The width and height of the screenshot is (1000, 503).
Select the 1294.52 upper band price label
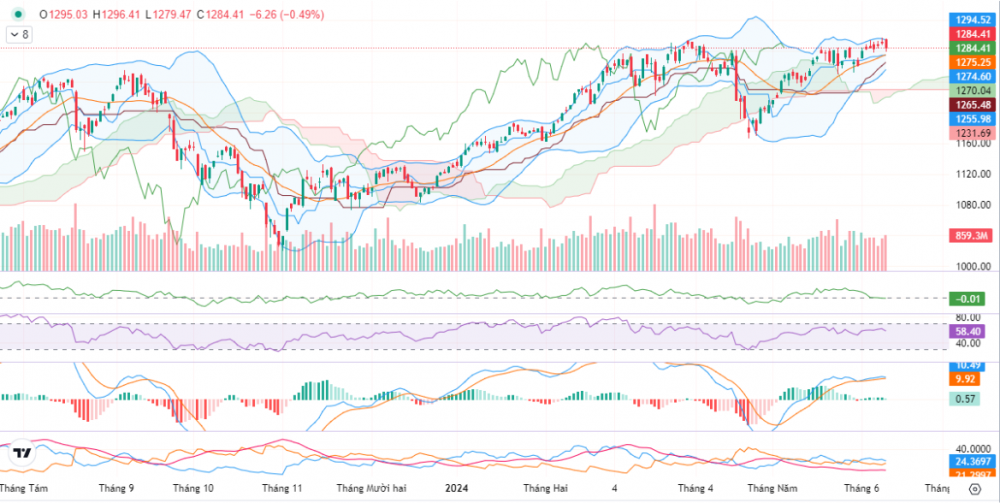point(968,20)
